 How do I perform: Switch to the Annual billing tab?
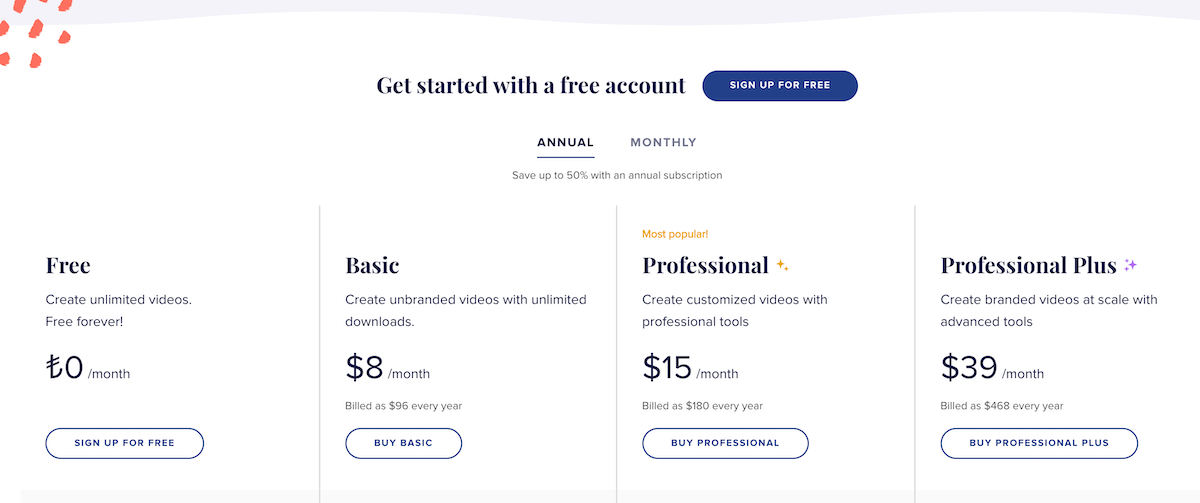tap(565, 143)
